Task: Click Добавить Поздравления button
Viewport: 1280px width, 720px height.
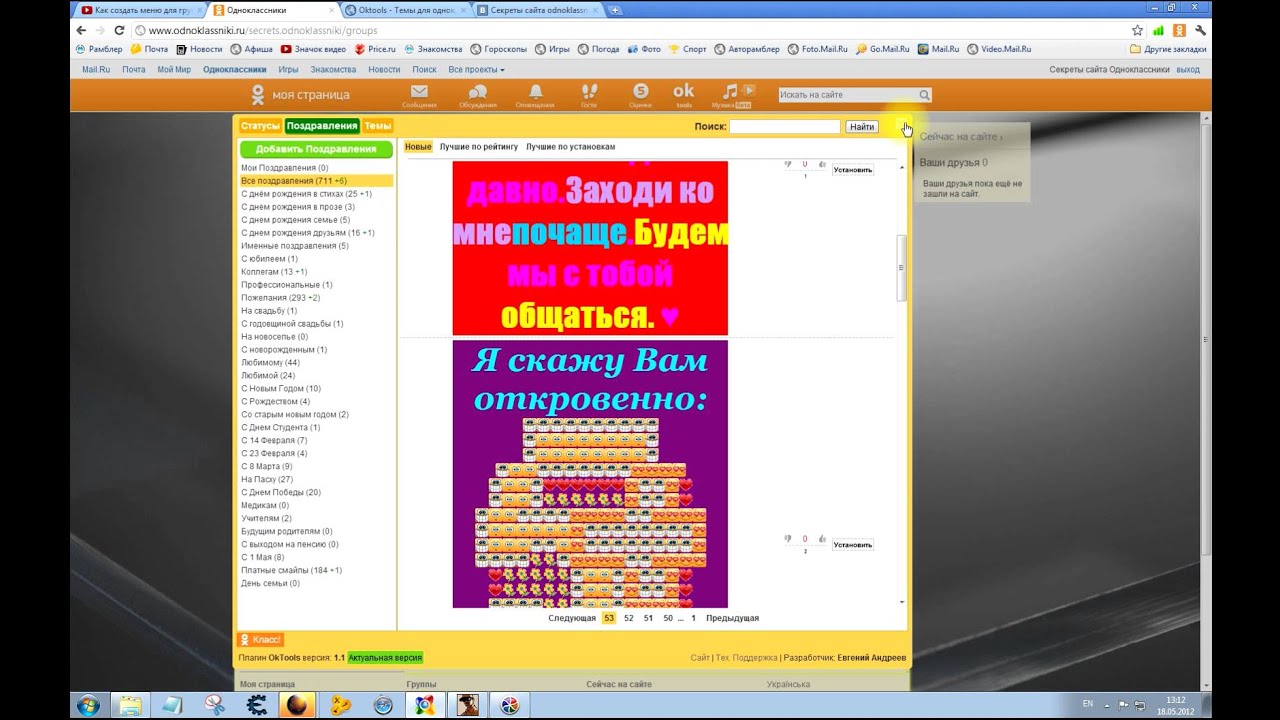Action: [316, 149]
